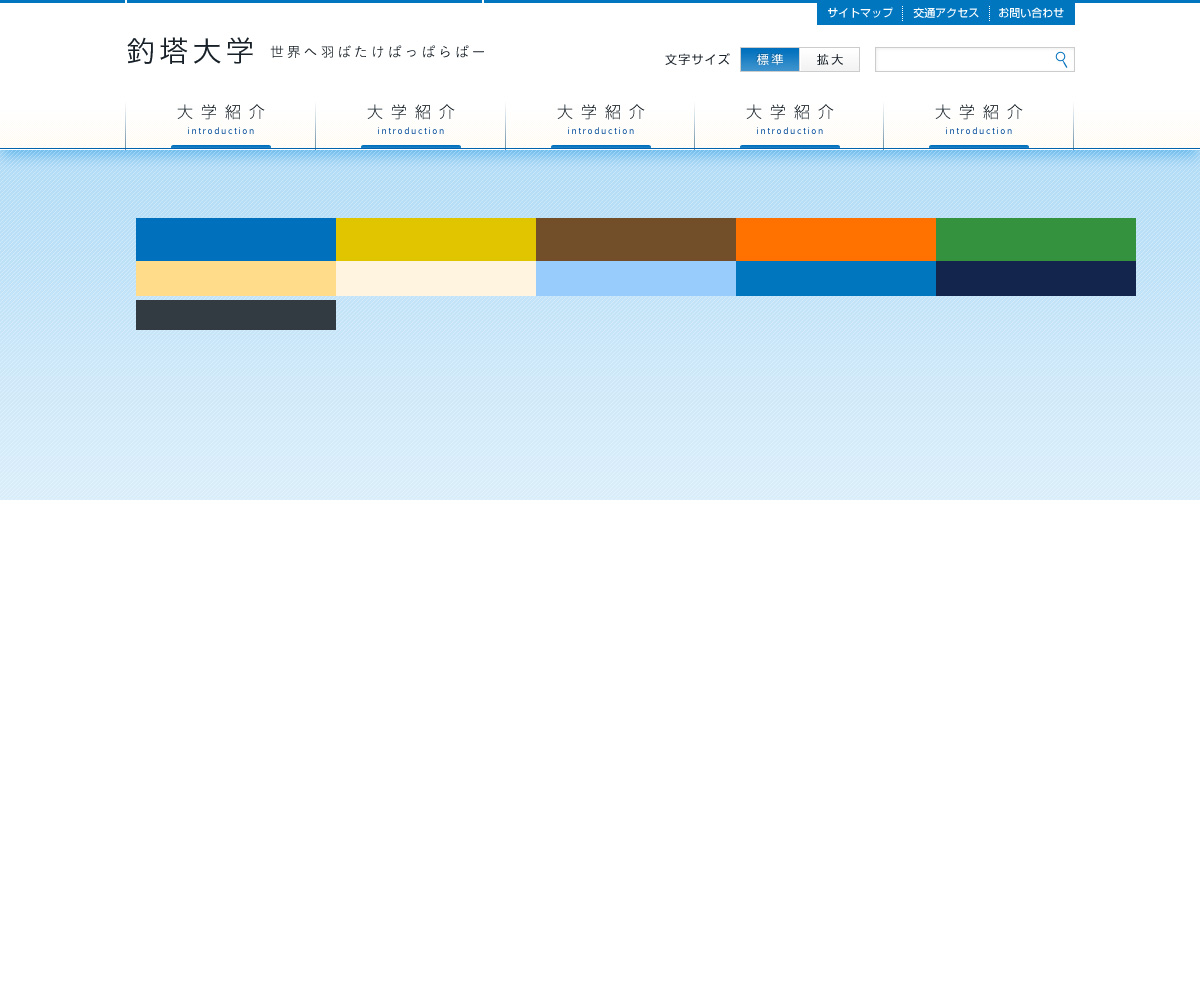Select 標準 font size
This screenshot has width=1200, height=1000.
[x=770, y=60]
